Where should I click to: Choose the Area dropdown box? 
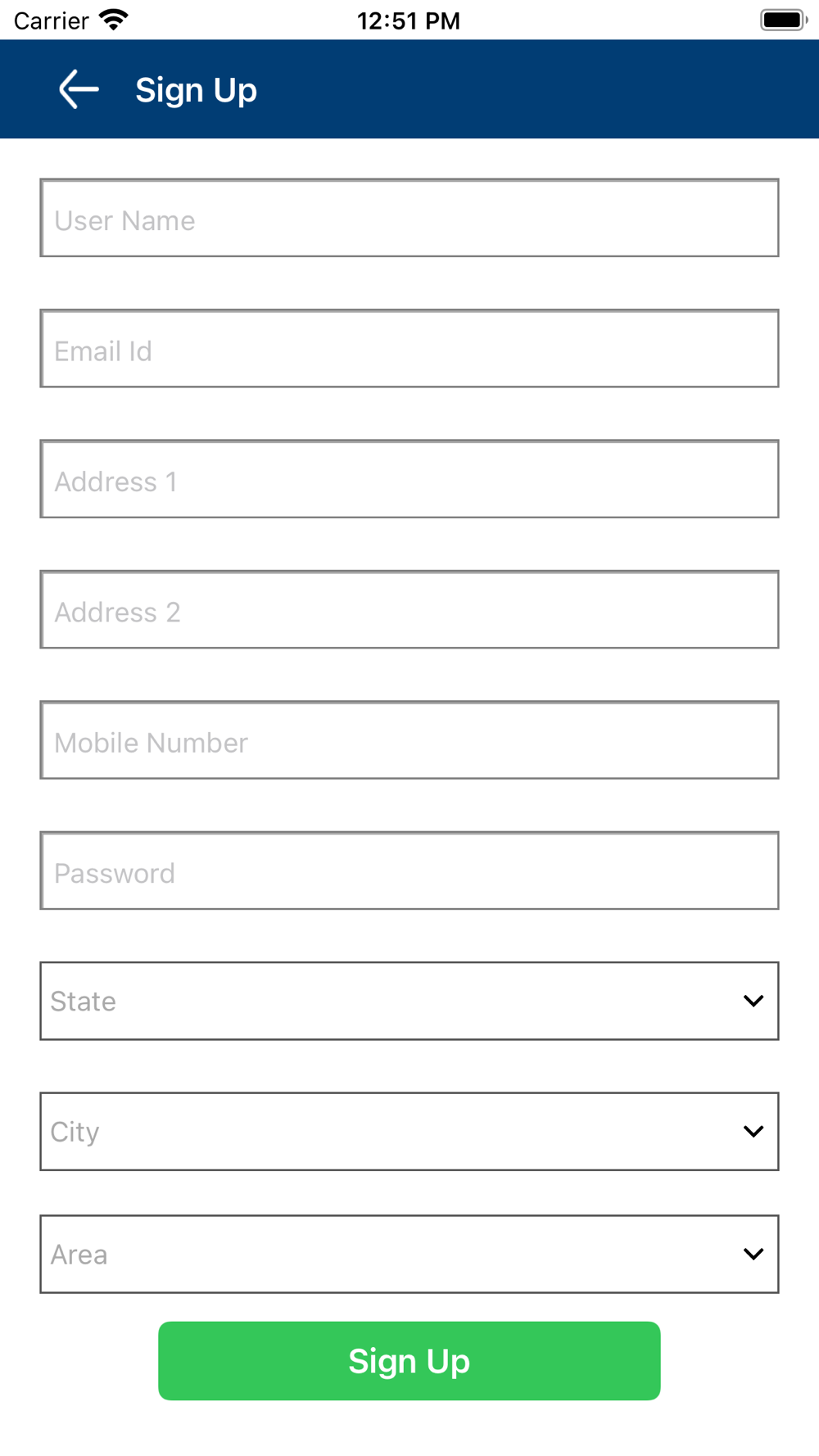[393, 1254]
